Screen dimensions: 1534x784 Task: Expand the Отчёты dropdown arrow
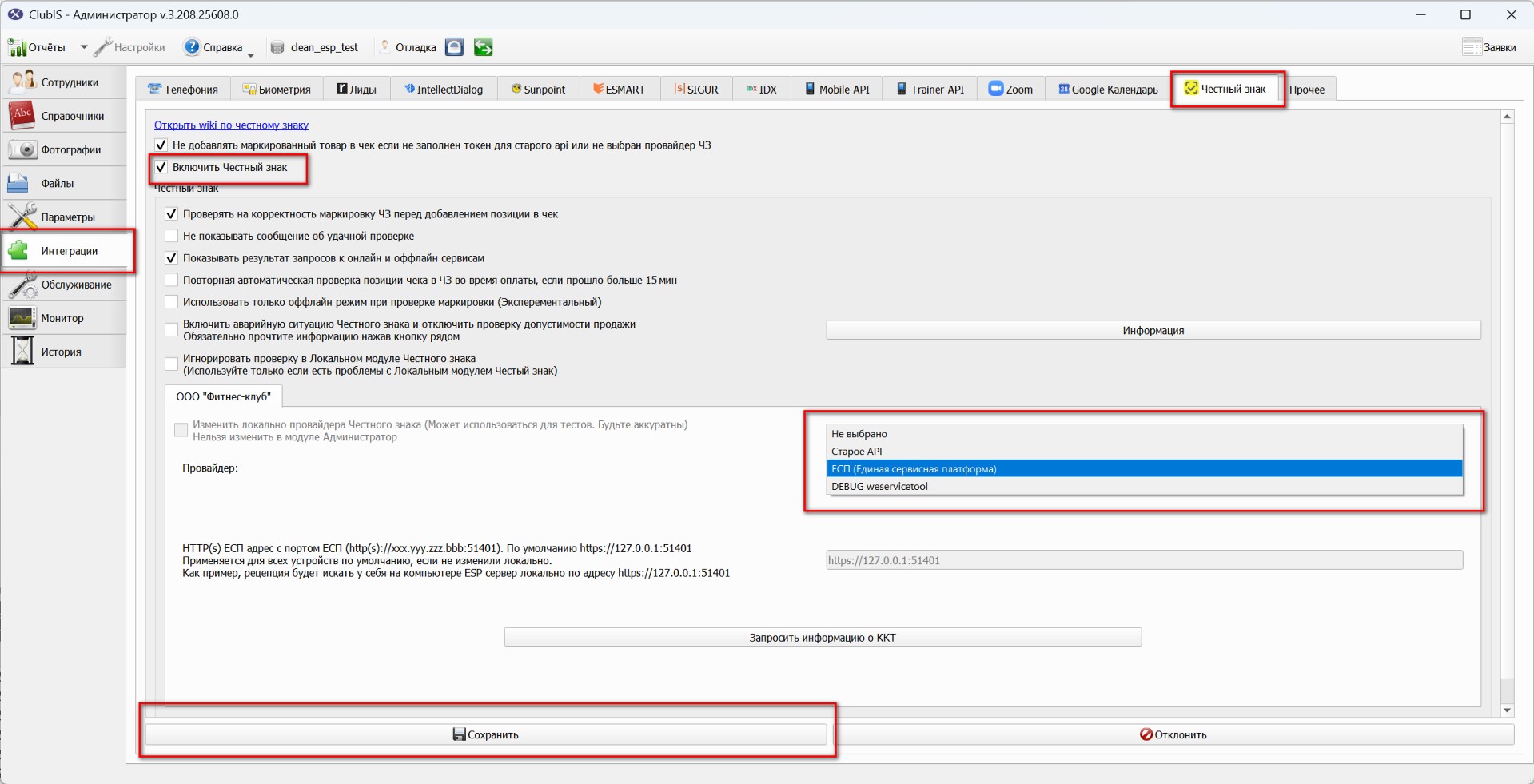tap(84, 47)
